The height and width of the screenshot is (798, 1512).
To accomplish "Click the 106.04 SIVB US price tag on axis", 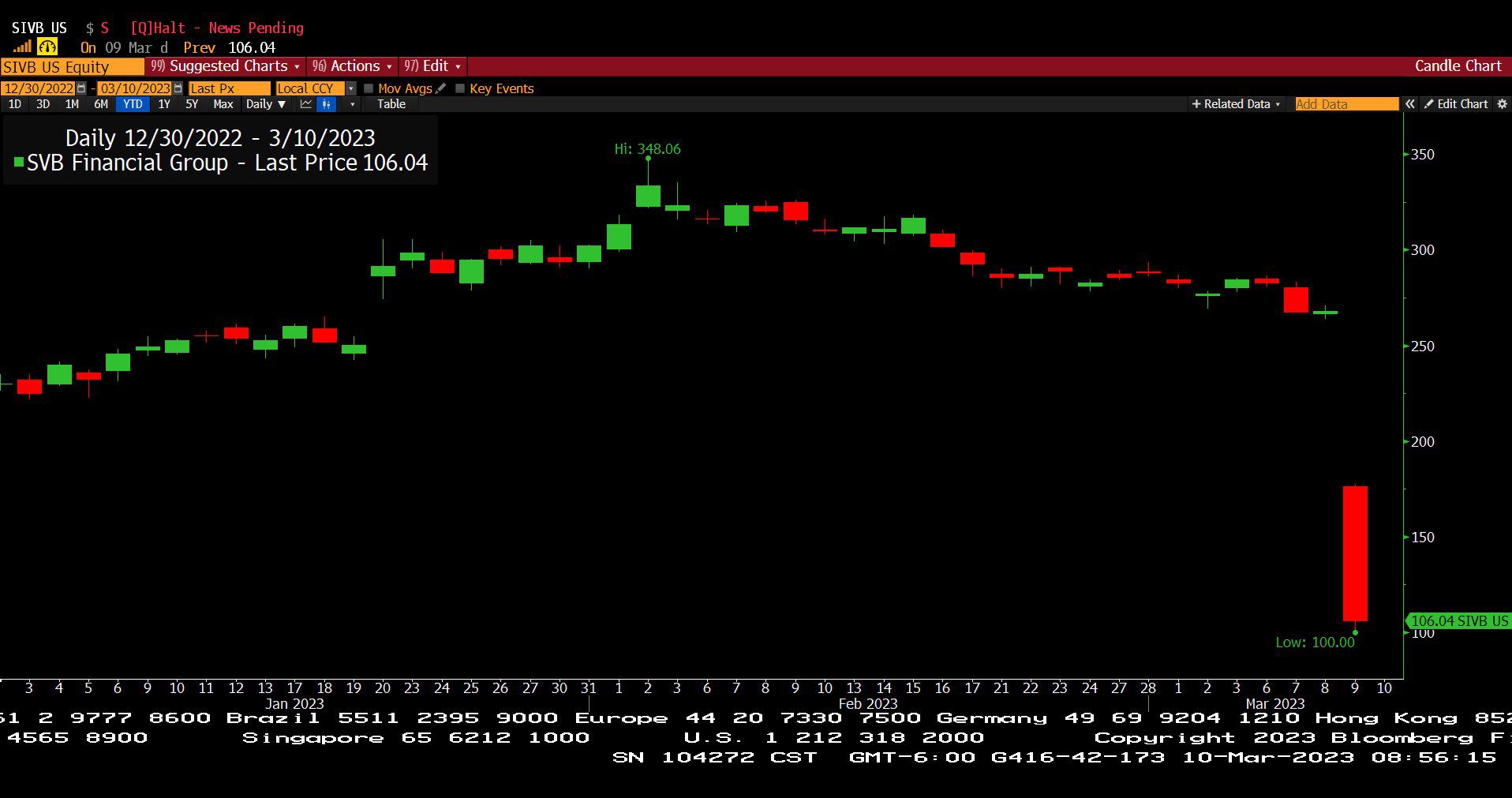I will [1459, 621].
